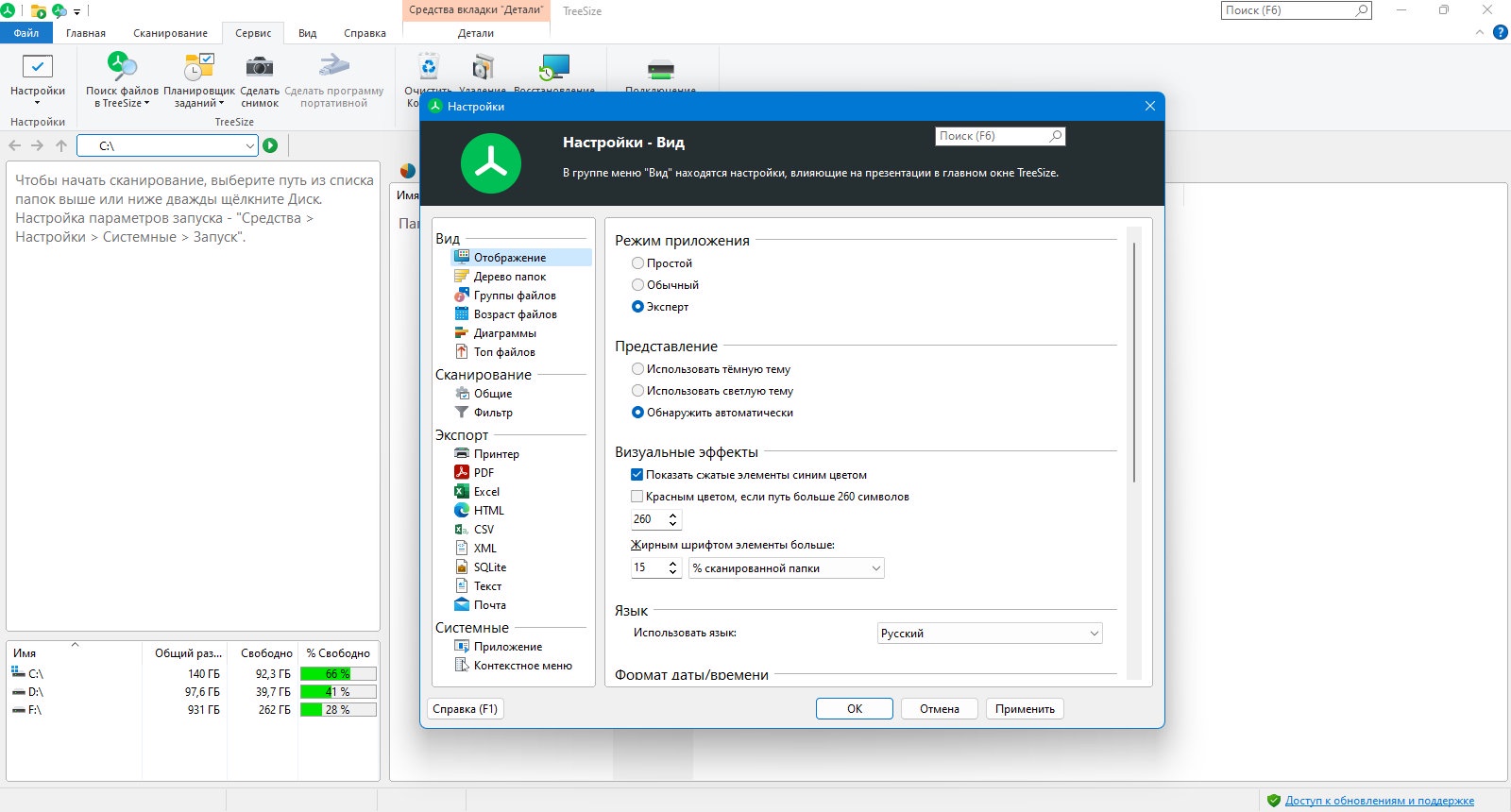This screenshot has width=1511, height=812.
Task: Select PDF export settings item
Action: [x=484, y=473]
